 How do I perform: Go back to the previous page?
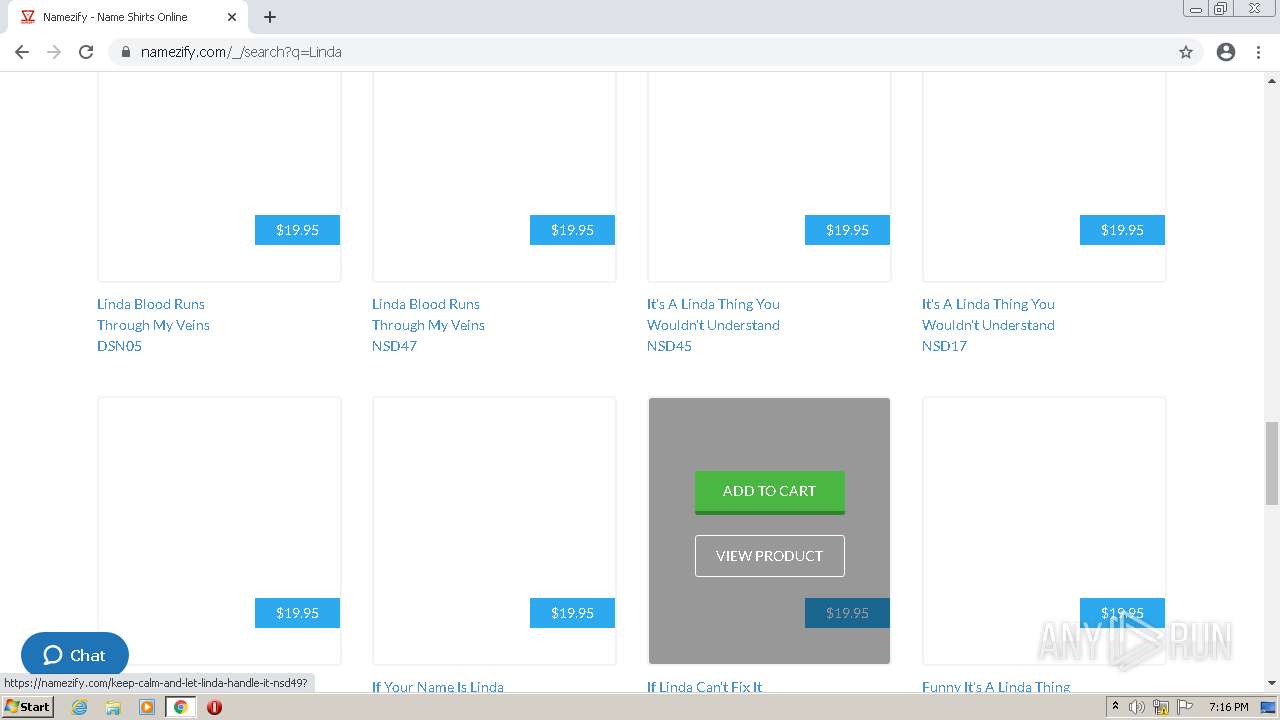pyautogui.click(x=22, y=52)
